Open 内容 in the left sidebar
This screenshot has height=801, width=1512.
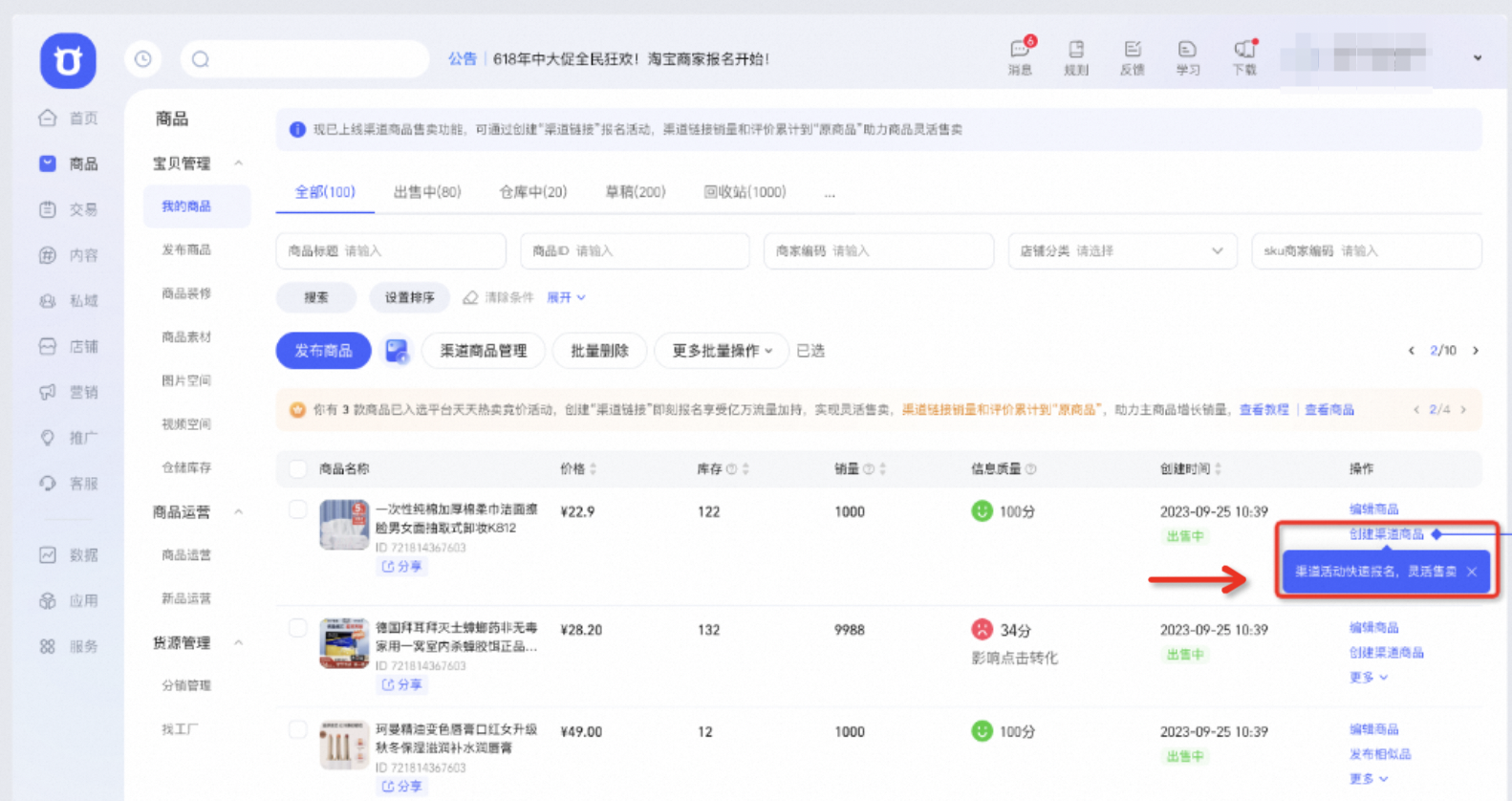pos(69,255)
